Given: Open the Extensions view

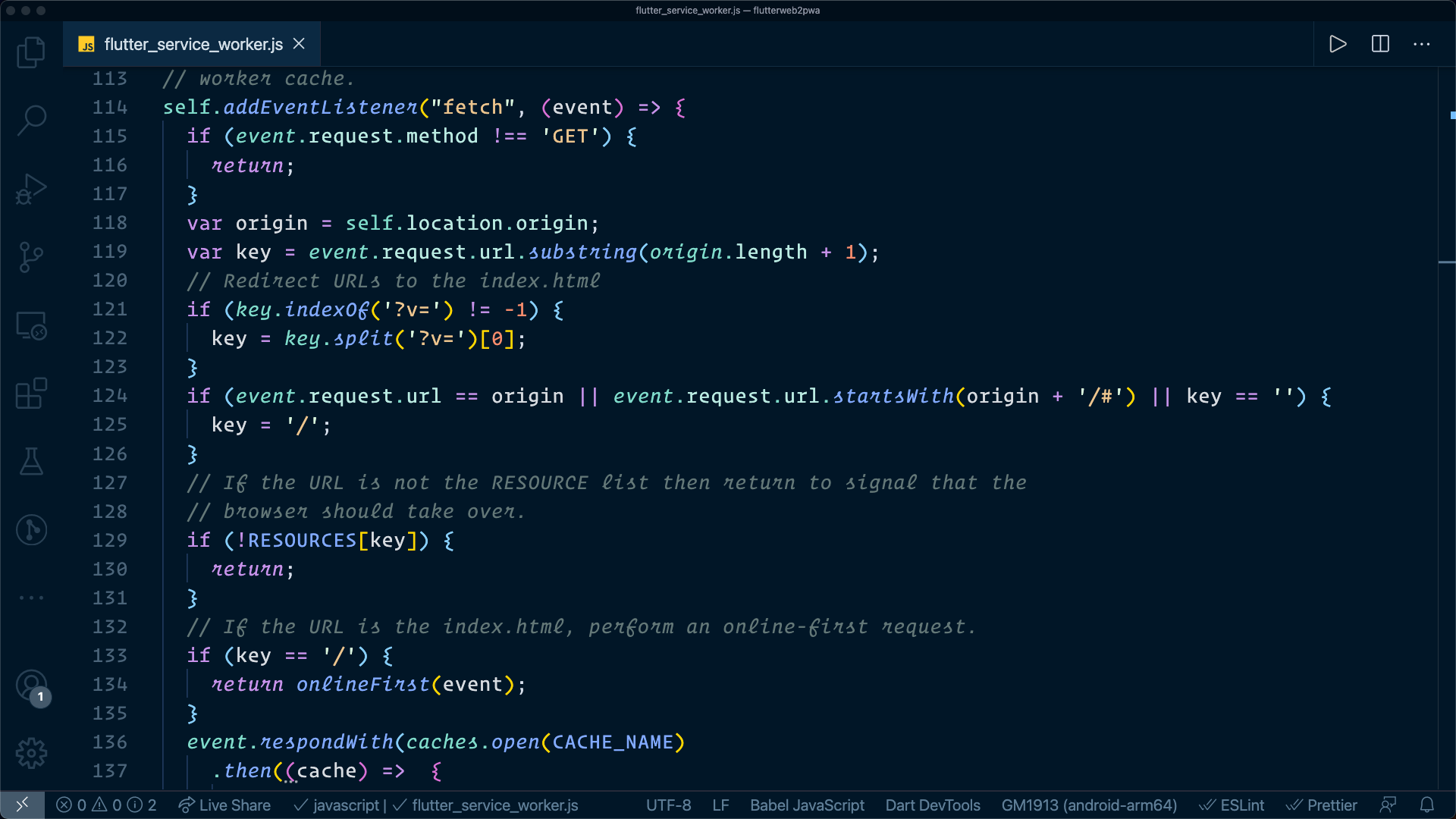Looking at the screenshot, I should (31, 394).
